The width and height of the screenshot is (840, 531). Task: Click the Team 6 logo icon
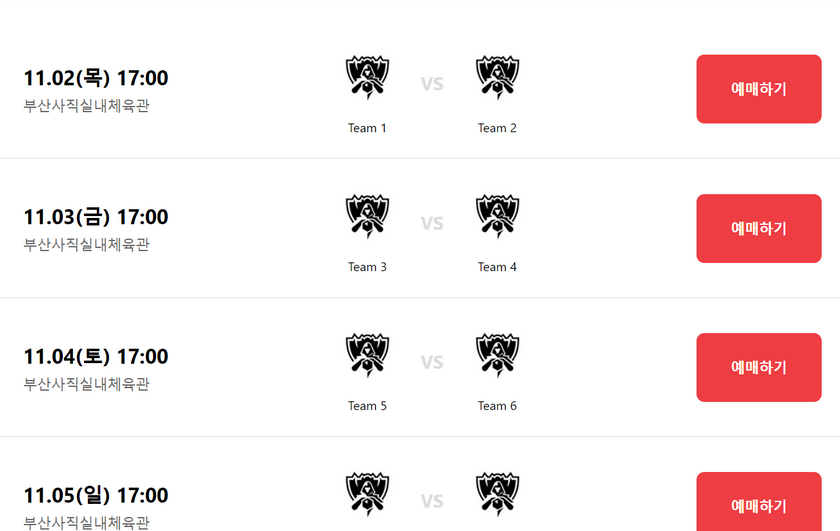(497, 355)
